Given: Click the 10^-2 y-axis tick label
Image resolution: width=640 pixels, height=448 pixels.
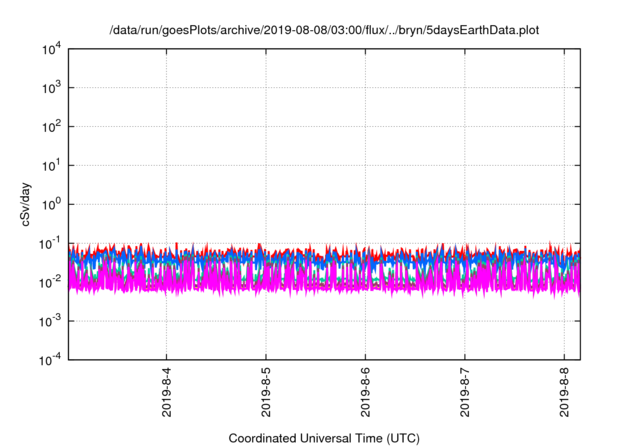Looking at the screenshot, I should pos(50,282).
